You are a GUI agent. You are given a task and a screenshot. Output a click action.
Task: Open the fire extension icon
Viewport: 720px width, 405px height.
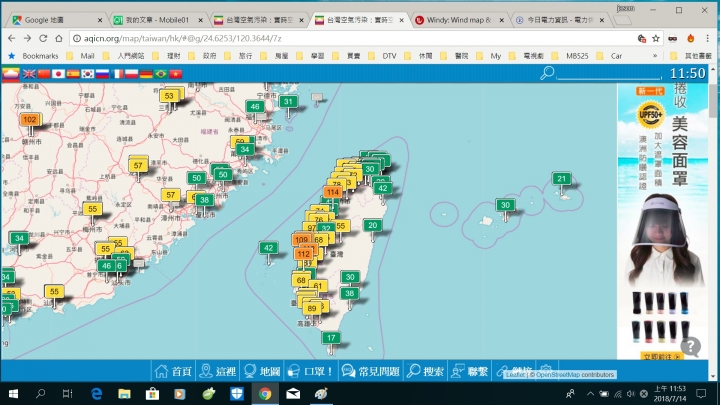690,39
